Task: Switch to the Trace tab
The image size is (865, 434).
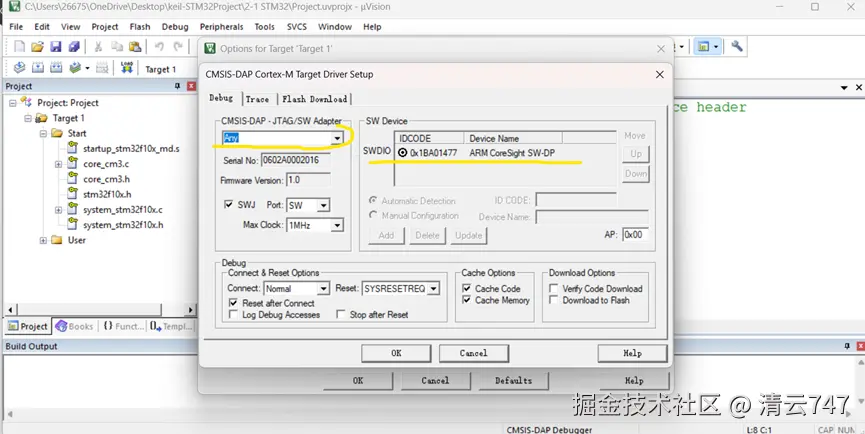Action: (257, 99)
